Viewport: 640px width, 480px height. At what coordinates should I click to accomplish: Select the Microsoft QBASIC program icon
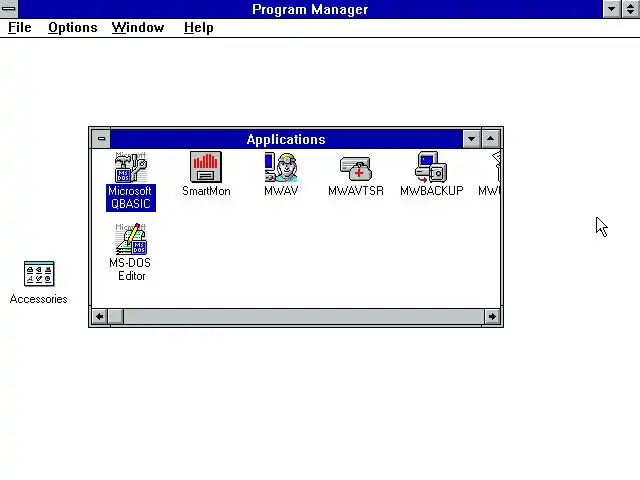(x=131, y=167)
